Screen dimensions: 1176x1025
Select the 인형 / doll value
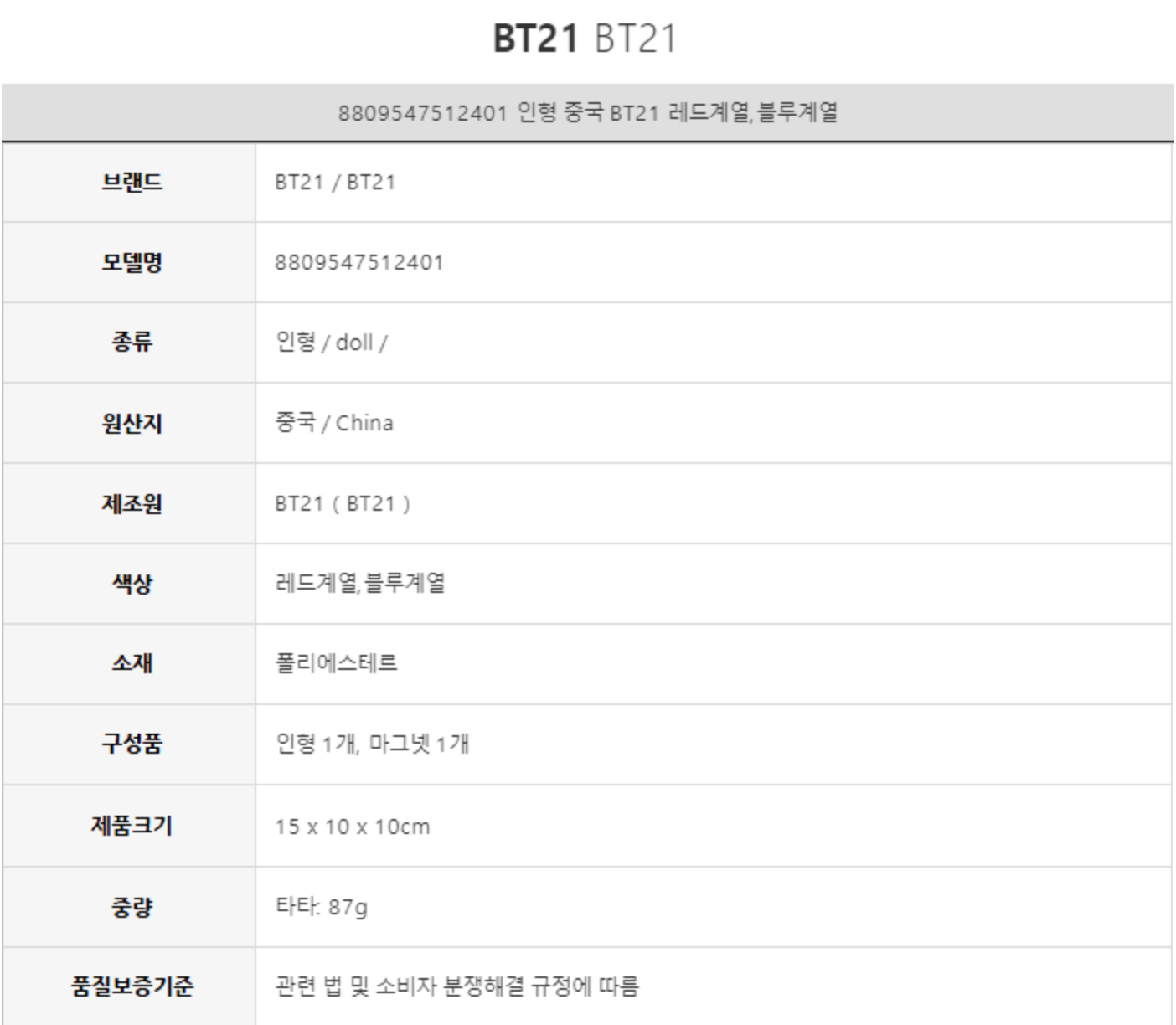[x=331, y=343]
